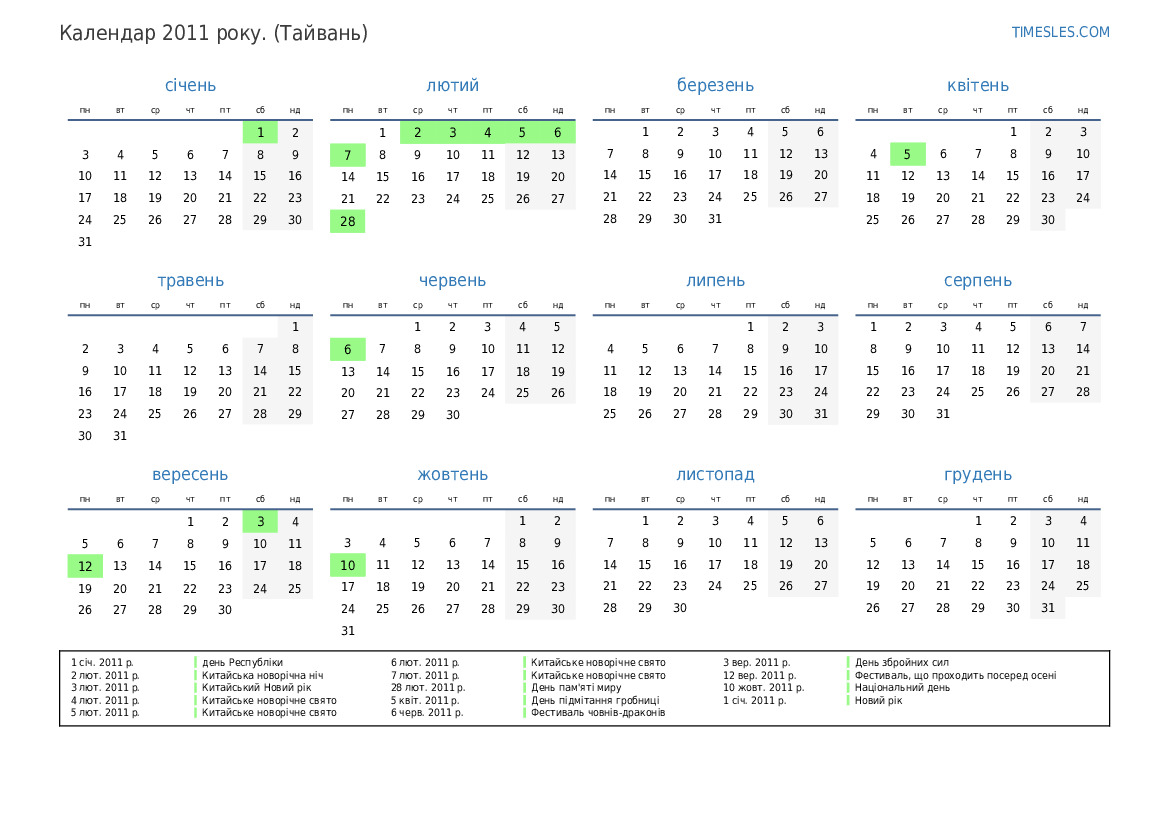Click highlighted September 3 cell
Screen dimensions: 1169x827
tap(260, 522)
